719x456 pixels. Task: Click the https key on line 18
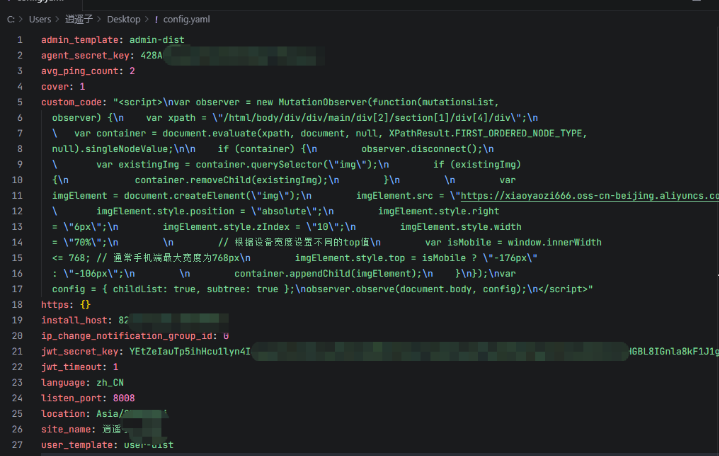[55, 305]
